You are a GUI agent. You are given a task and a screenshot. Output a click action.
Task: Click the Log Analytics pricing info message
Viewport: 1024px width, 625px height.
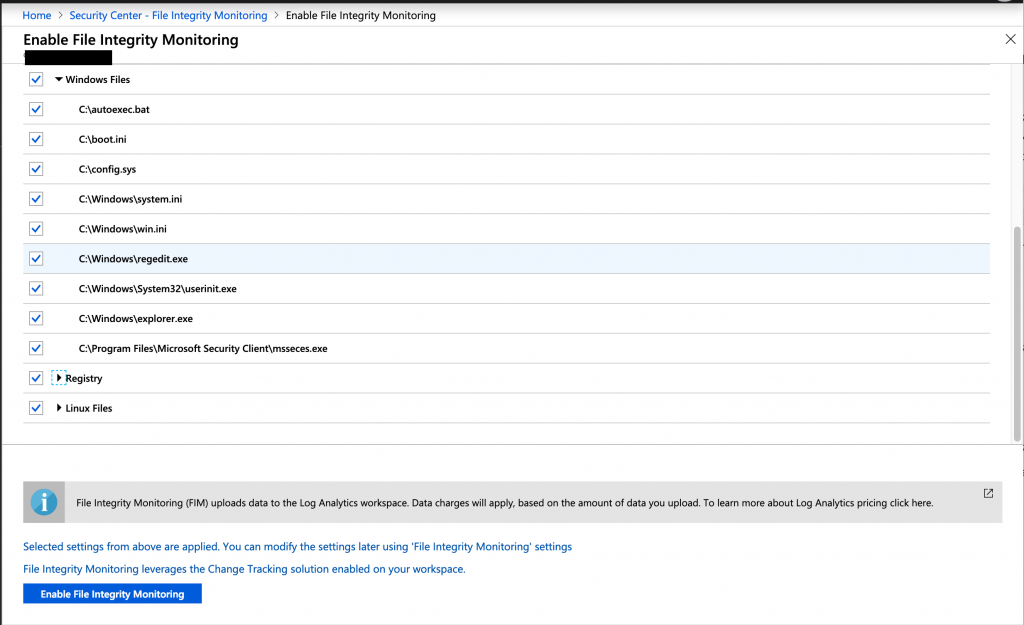504,503
